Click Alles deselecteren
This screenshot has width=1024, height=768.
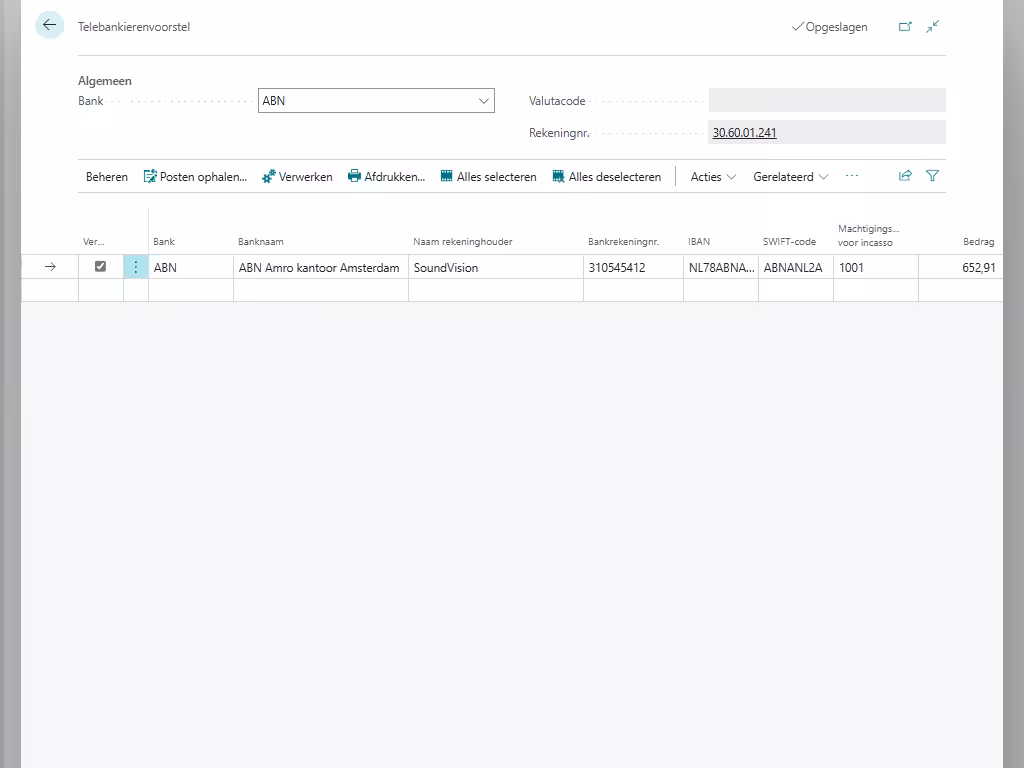coord(606,177)
